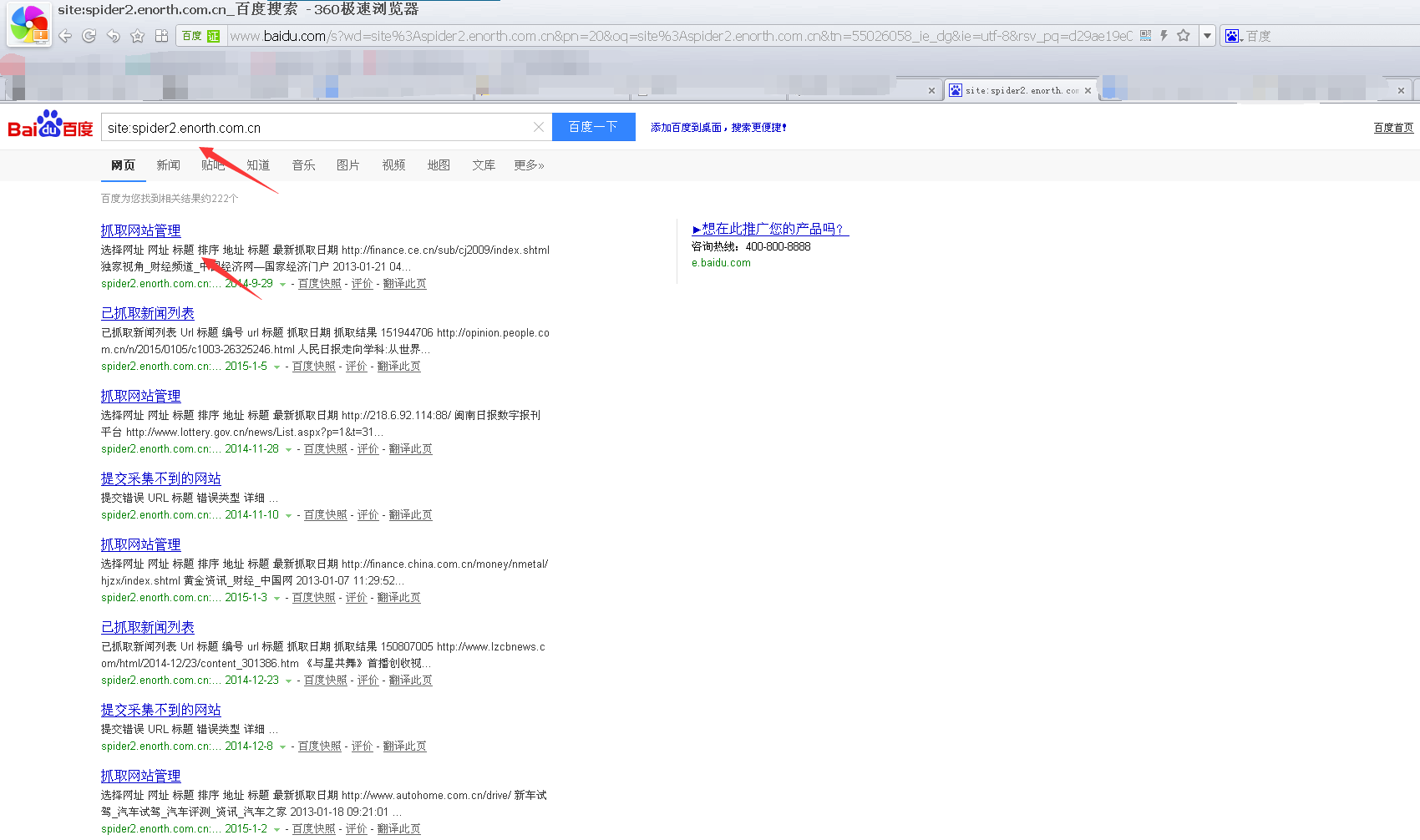Click the Baidu paw search engine selector
This screenshot has width=1420, height=840.
(1234, 36)
